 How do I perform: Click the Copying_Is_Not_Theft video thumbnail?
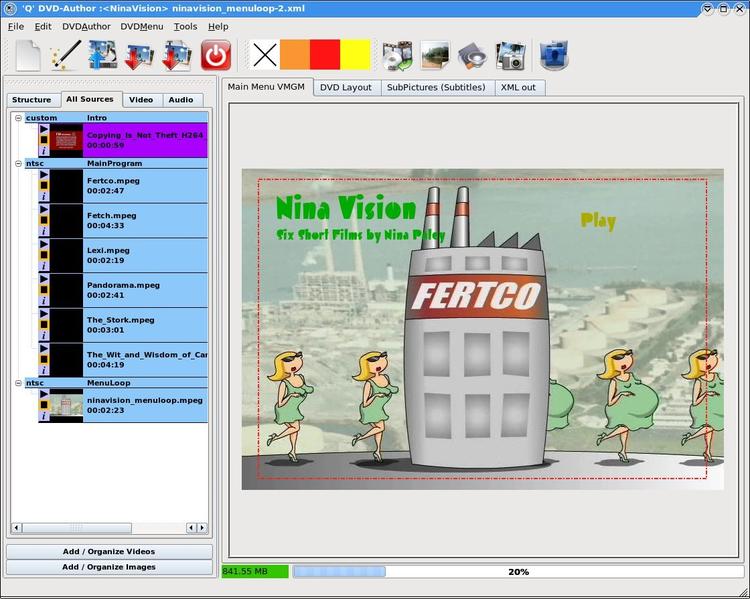coord(66,140)
